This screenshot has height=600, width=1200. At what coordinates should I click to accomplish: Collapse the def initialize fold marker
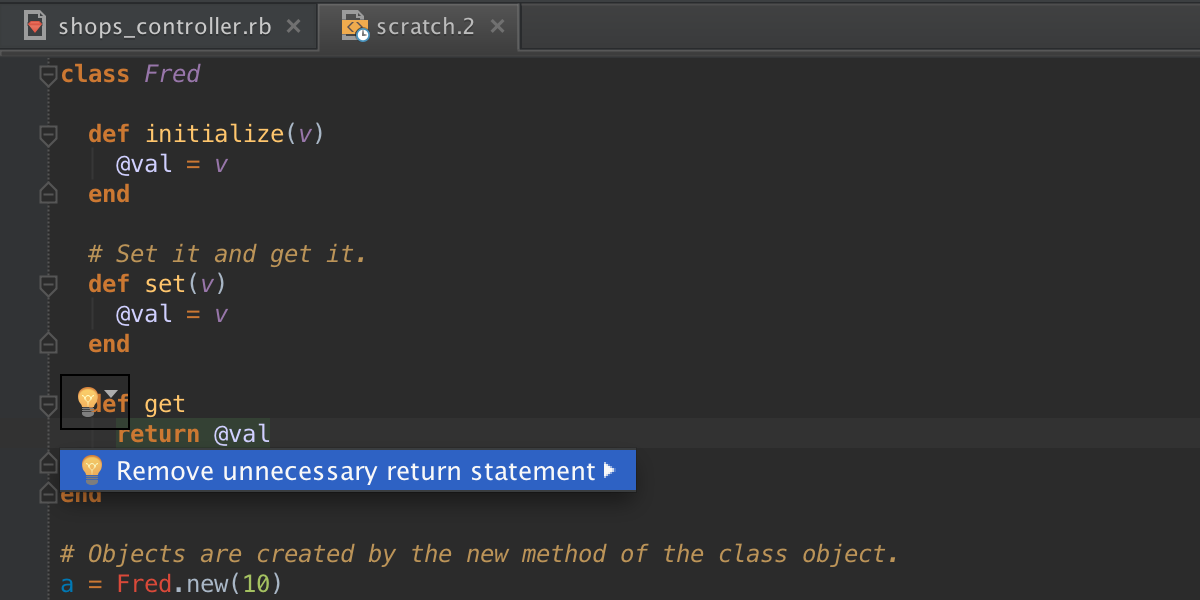point(47,135)
